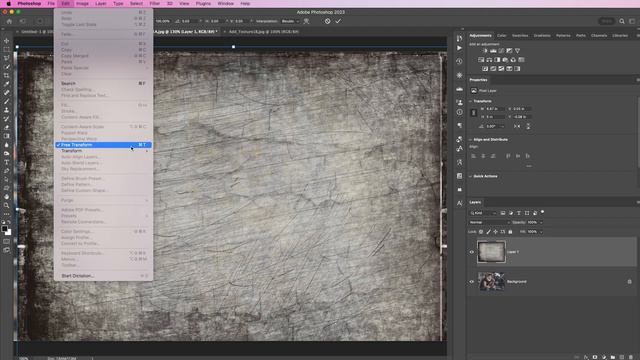640x360 pixels.
Task: Select the Move tool in the toolbar
Action: coord(7,41)
